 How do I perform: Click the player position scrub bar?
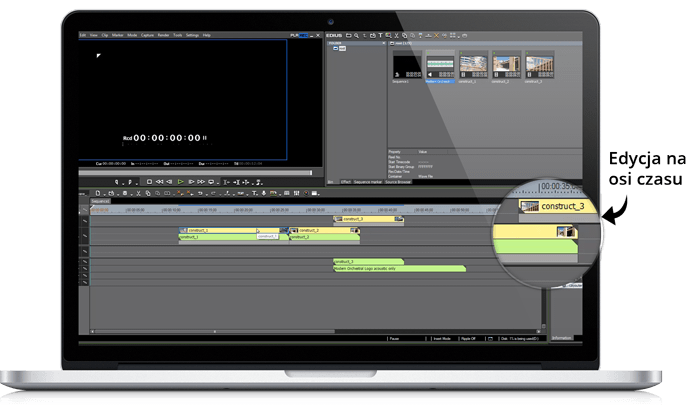click(x=200, y=171)
